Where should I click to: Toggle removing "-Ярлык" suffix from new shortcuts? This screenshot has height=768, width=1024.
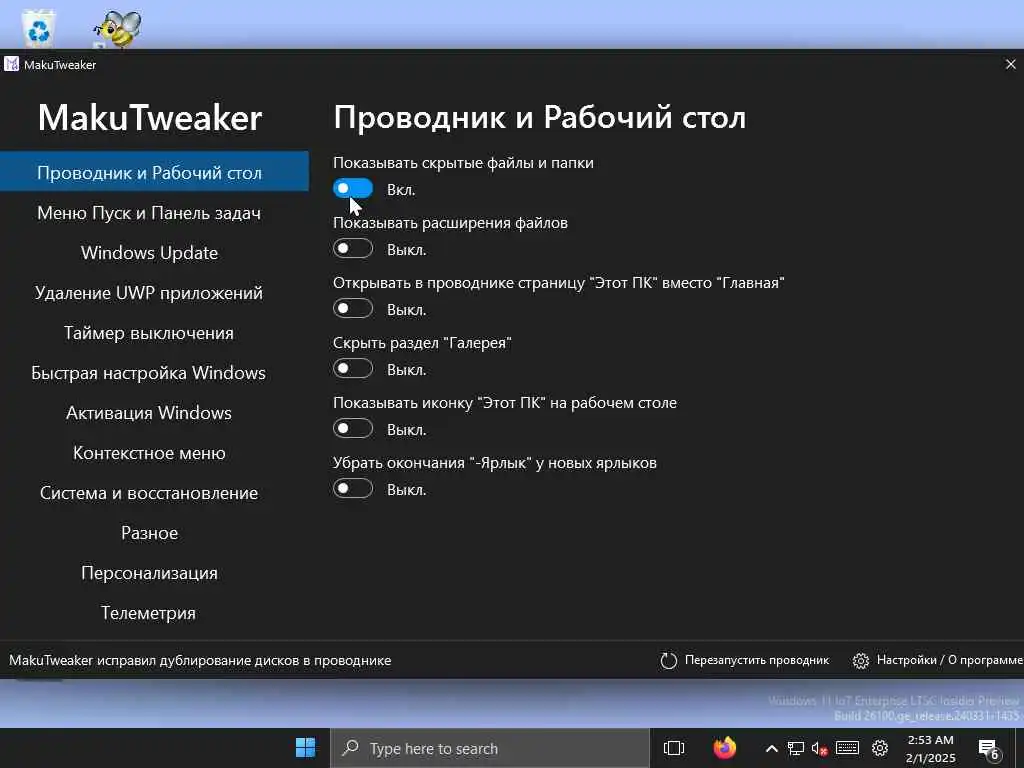(x=353, y=489)
